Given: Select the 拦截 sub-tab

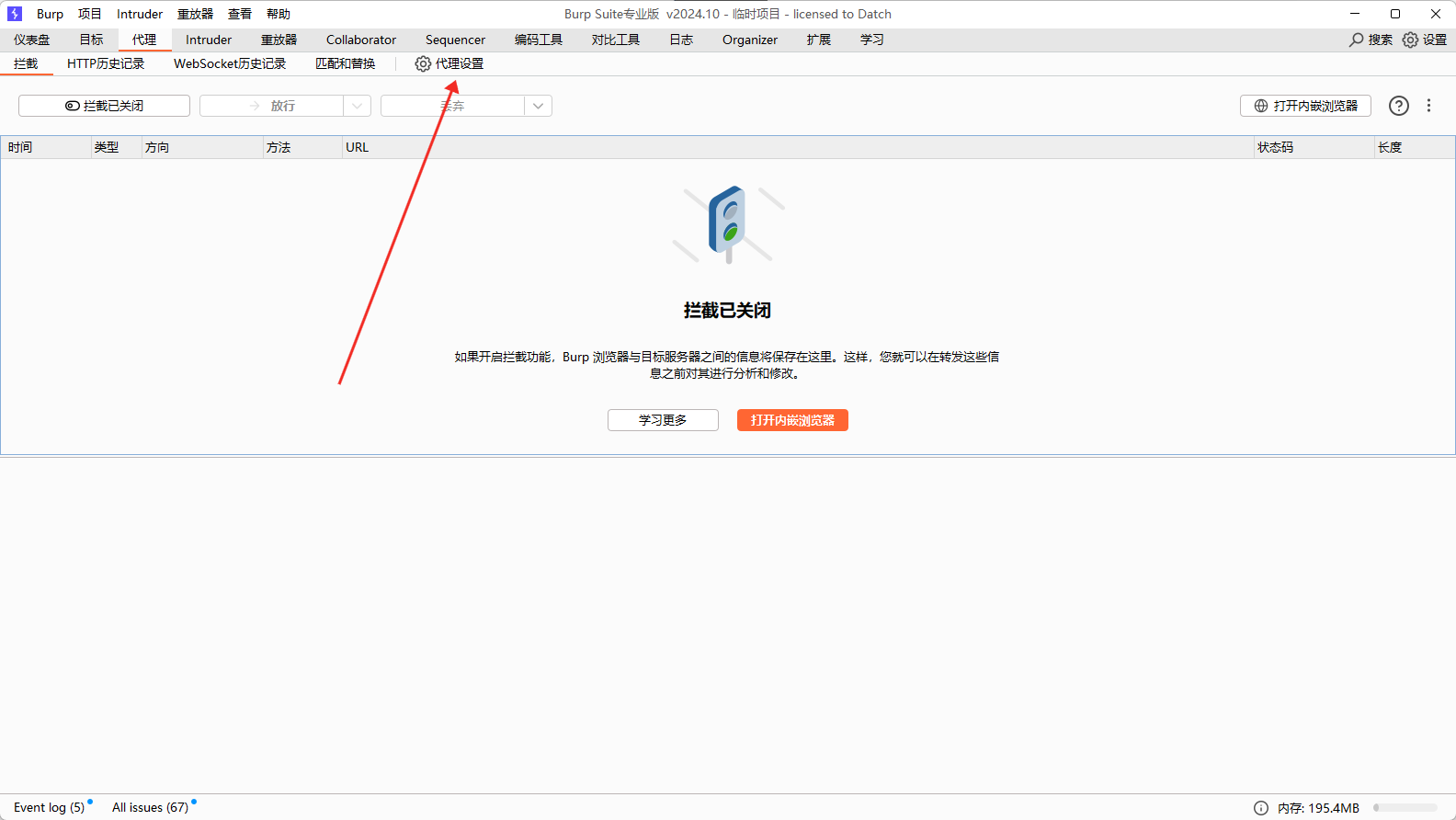Looking at the screenshot, I should 26,63.
